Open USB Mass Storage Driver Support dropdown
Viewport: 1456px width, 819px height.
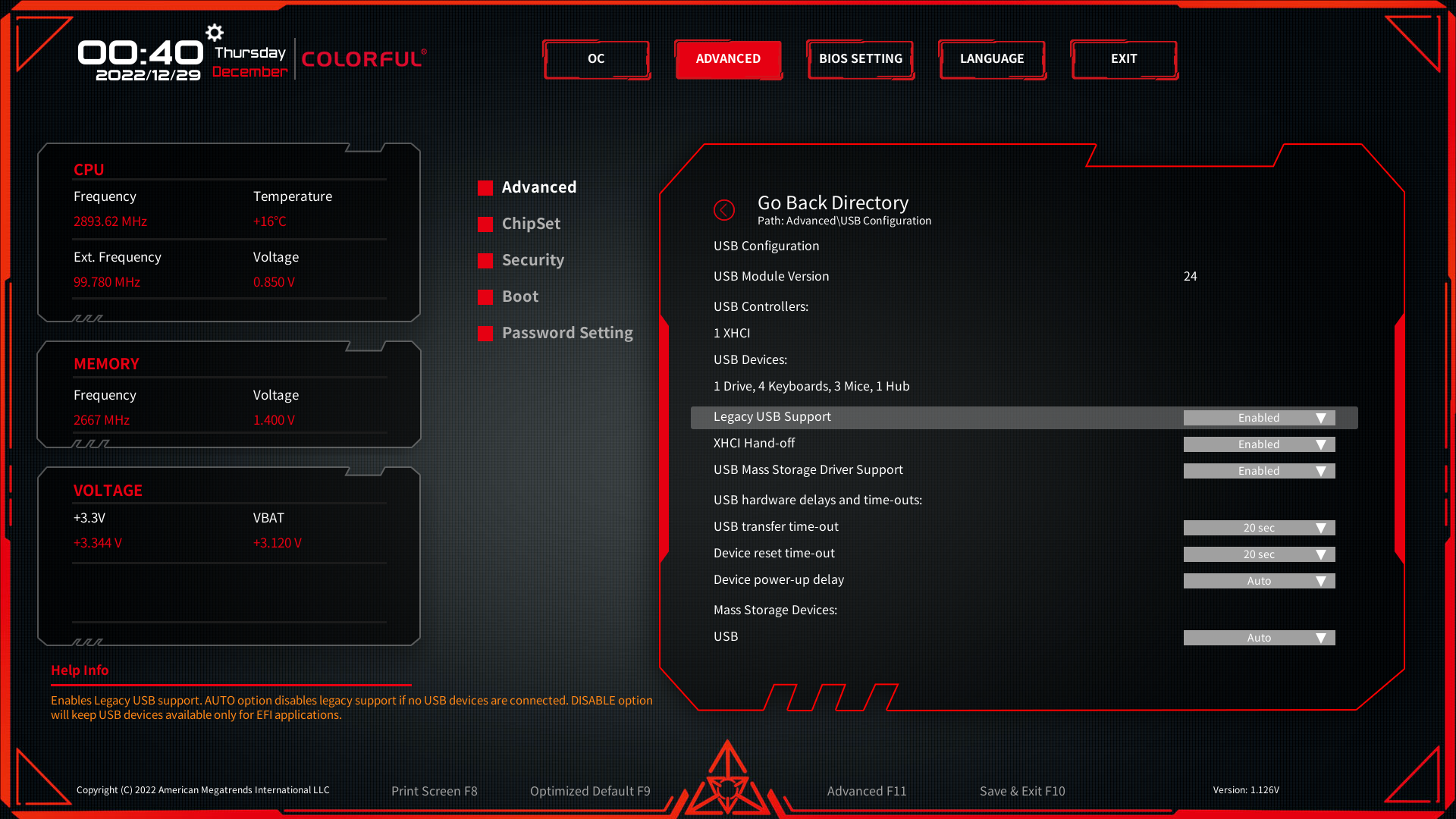(x=1259, y=471)
